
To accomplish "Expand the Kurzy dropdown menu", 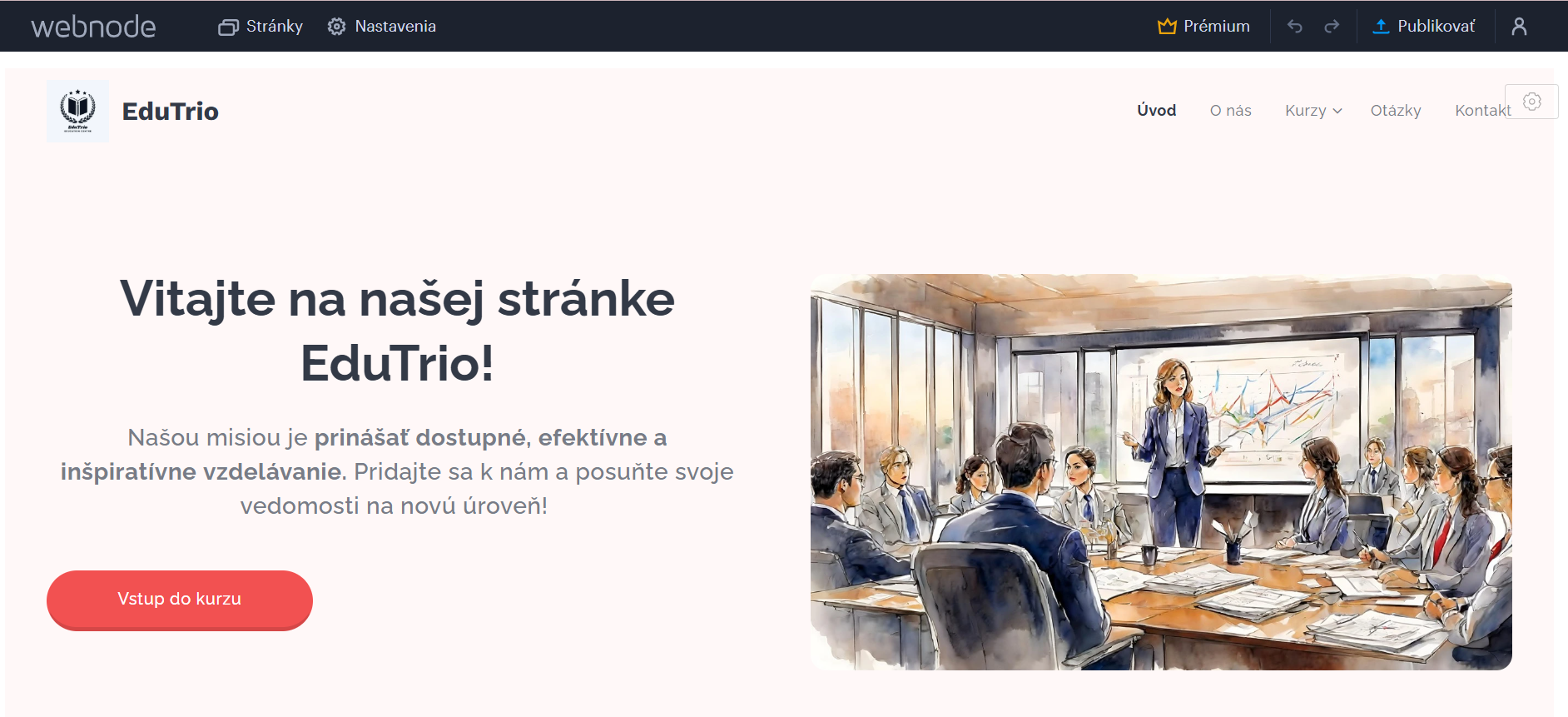I will [x=1313, y=111].
